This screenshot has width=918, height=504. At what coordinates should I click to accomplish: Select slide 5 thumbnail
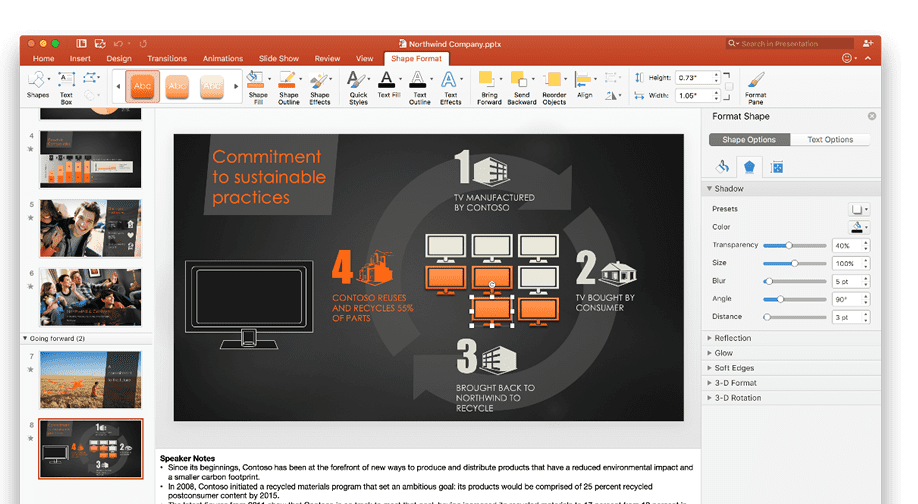(90, 228)
